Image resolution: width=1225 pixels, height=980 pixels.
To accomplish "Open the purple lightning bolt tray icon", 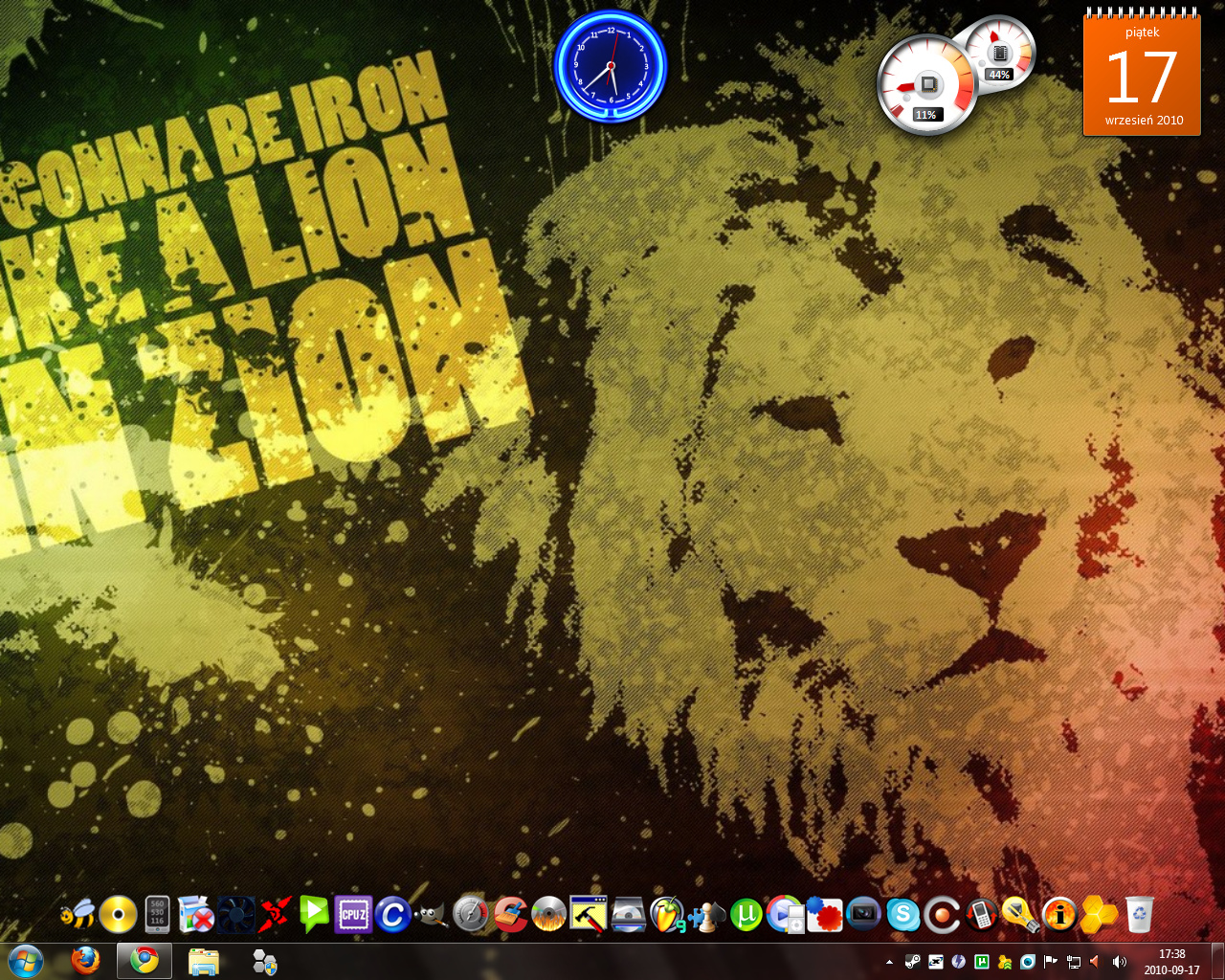I will [x=959, y=962].
